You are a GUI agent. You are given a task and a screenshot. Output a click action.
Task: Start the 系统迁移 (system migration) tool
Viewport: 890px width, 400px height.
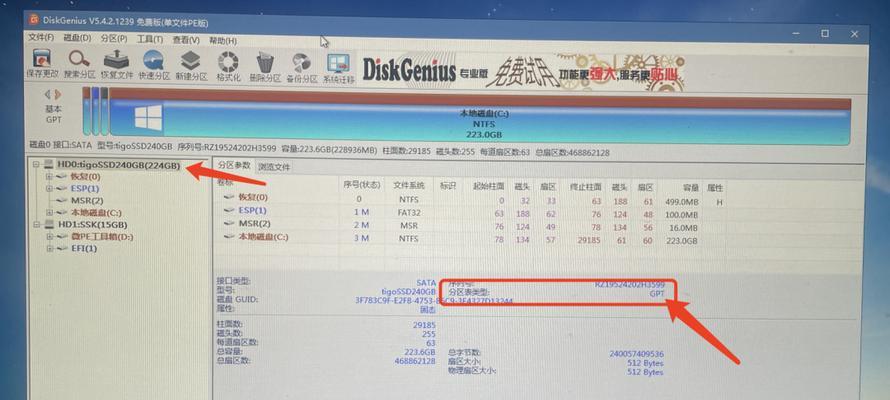pyautogui.click(x=339, y=64)
